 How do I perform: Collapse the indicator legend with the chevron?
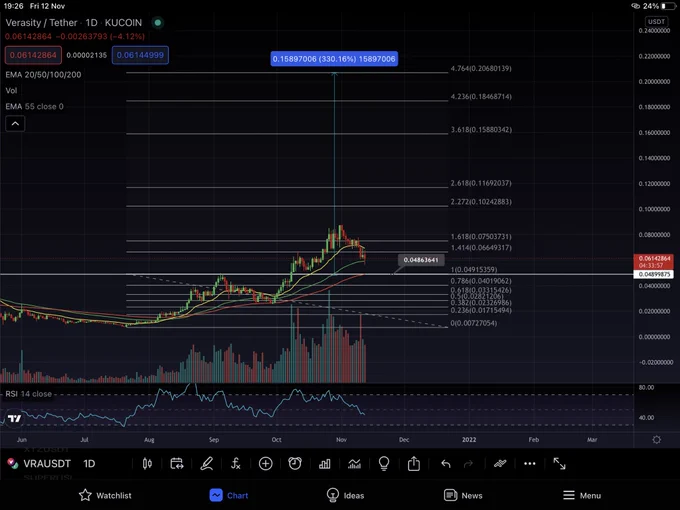[x=15, y=124]
